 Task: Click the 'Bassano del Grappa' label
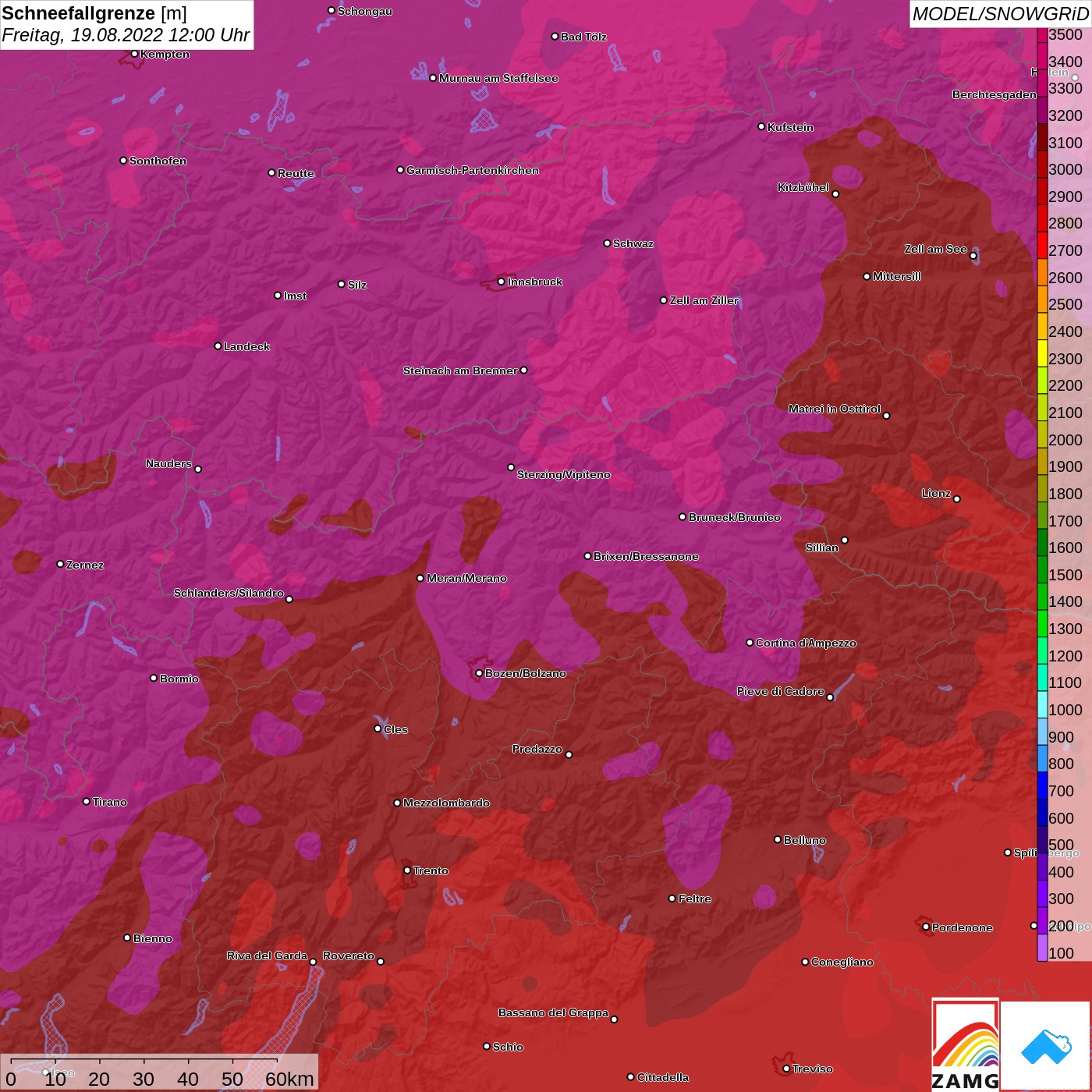point(554,1012)
